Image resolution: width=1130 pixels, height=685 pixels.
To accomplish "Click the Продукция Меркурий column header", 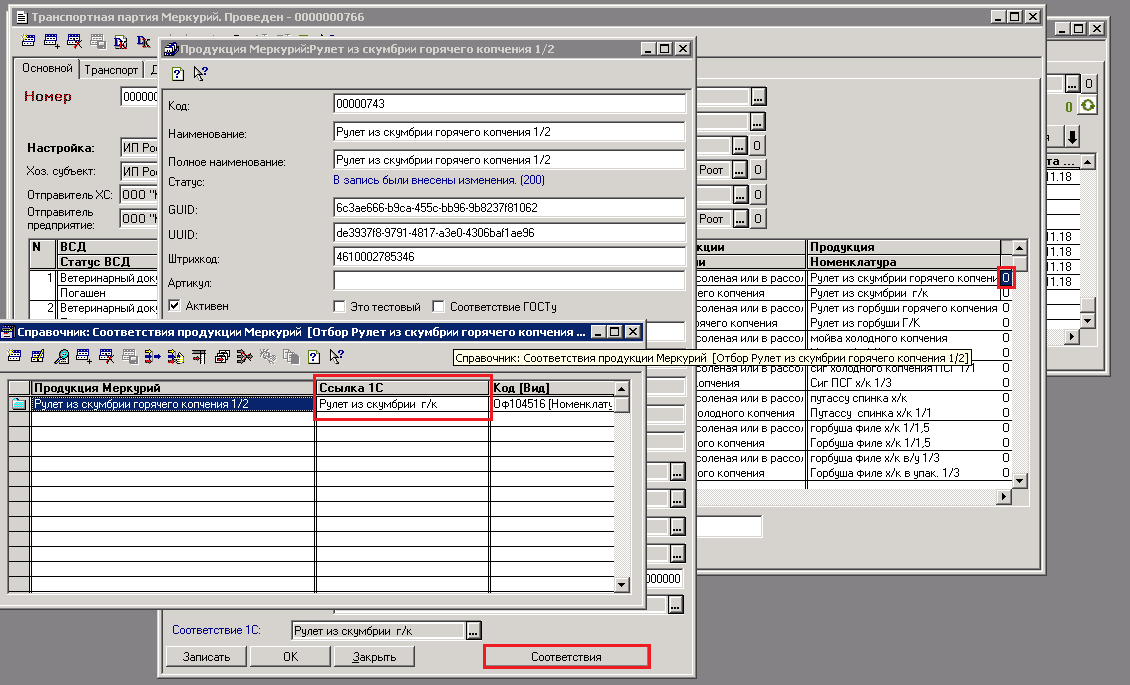I will coord(173,388).
